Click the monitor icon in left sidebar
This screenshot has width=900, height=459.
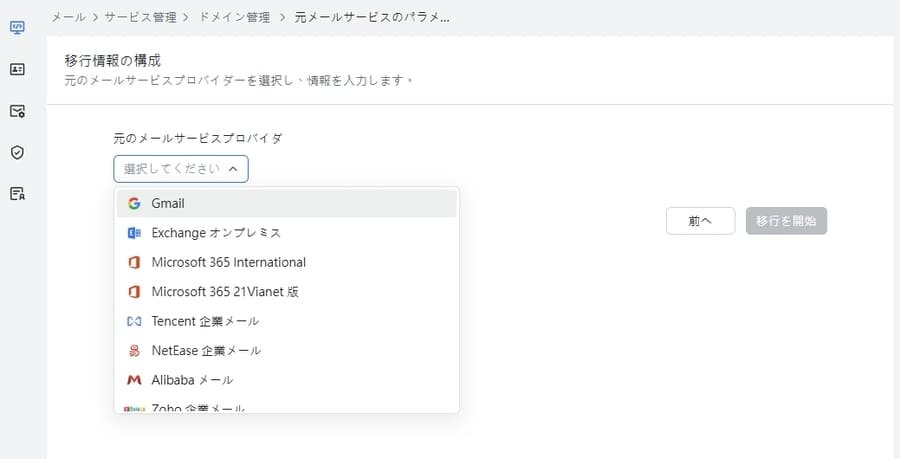coord(17,27)
